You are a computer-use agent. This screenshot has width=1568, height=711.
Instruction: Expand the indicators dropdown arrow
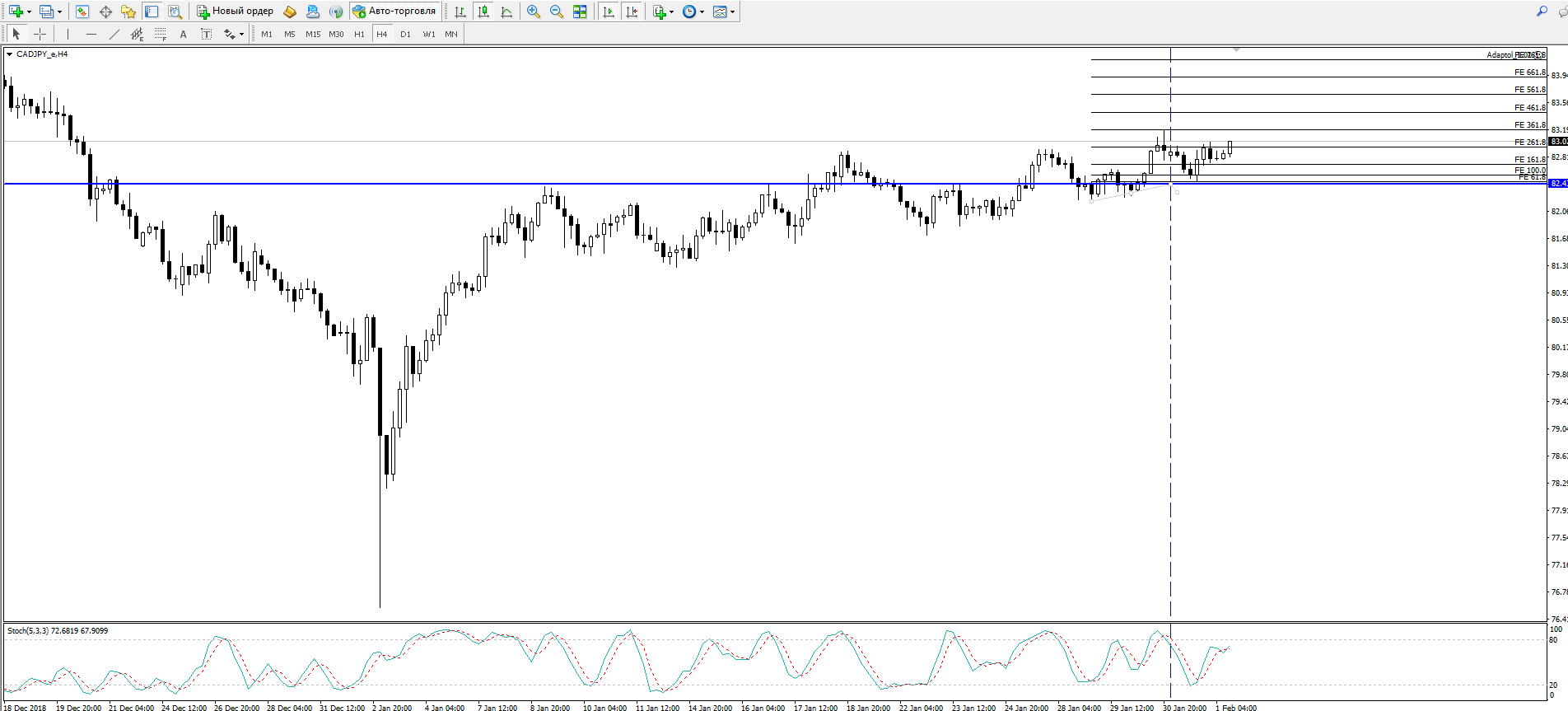(671, 12)
